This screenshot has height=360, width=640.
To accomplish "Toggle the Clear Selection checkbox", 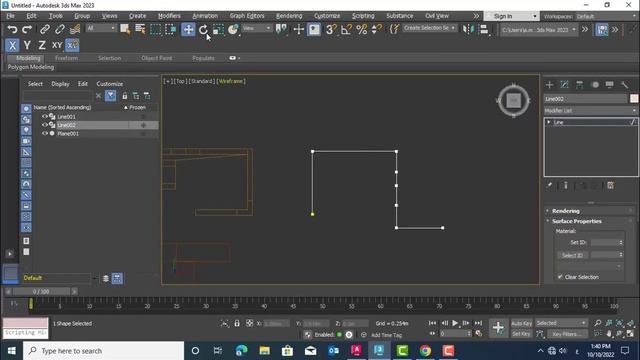I will pyautogui.click(x=560, y=277).
